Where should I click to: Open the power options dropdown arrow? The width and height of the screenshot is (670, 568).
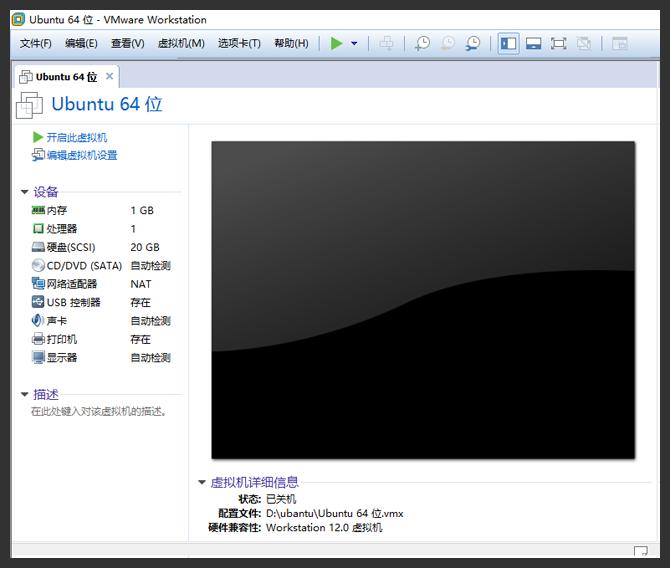(x=354, y=44)
